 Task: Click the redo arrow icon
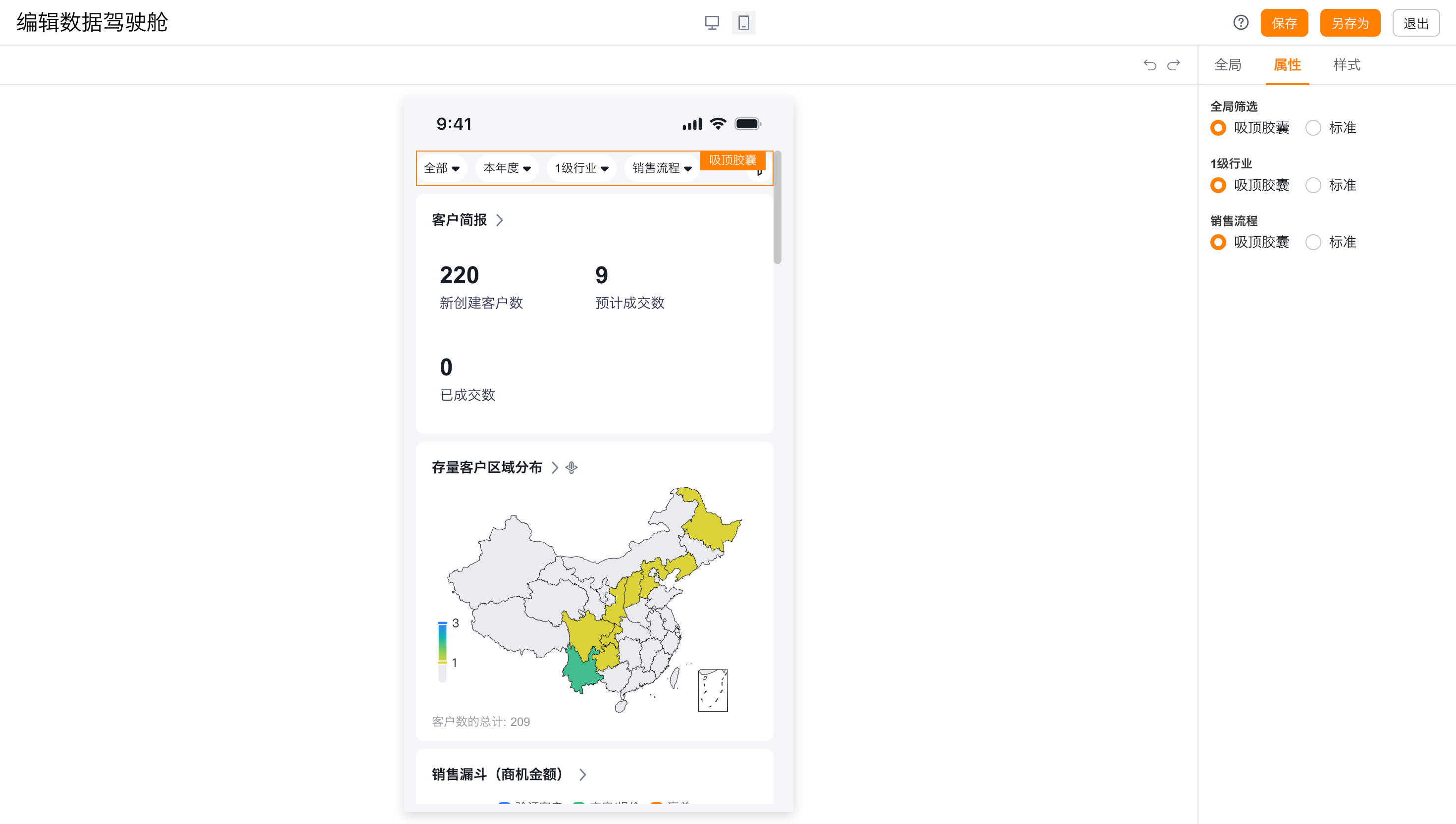pyautogui.click(x=1174, y=65)
